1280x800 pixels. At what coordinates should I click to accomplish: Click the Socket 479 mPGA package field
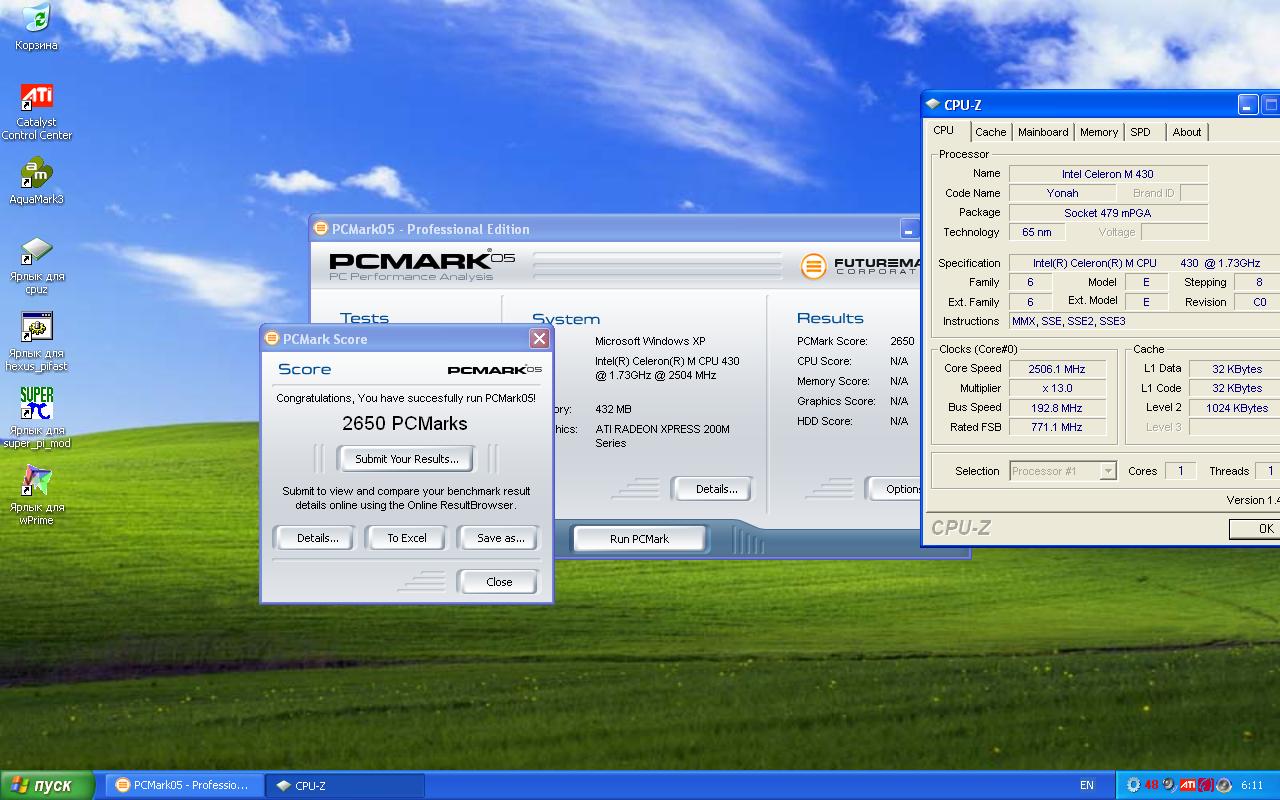1108,213
